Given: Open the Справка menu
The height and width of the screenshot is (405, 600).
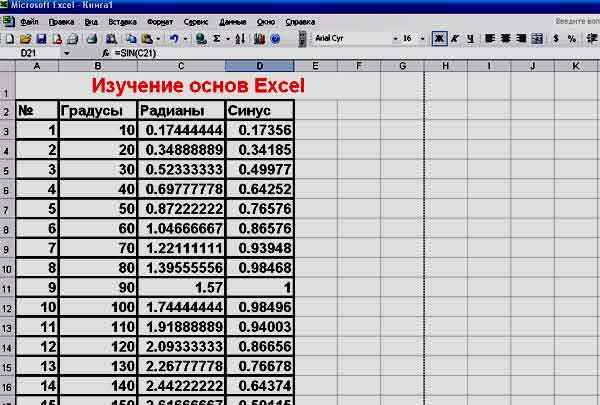Looking at the screenshot, I should click(300, 22).
